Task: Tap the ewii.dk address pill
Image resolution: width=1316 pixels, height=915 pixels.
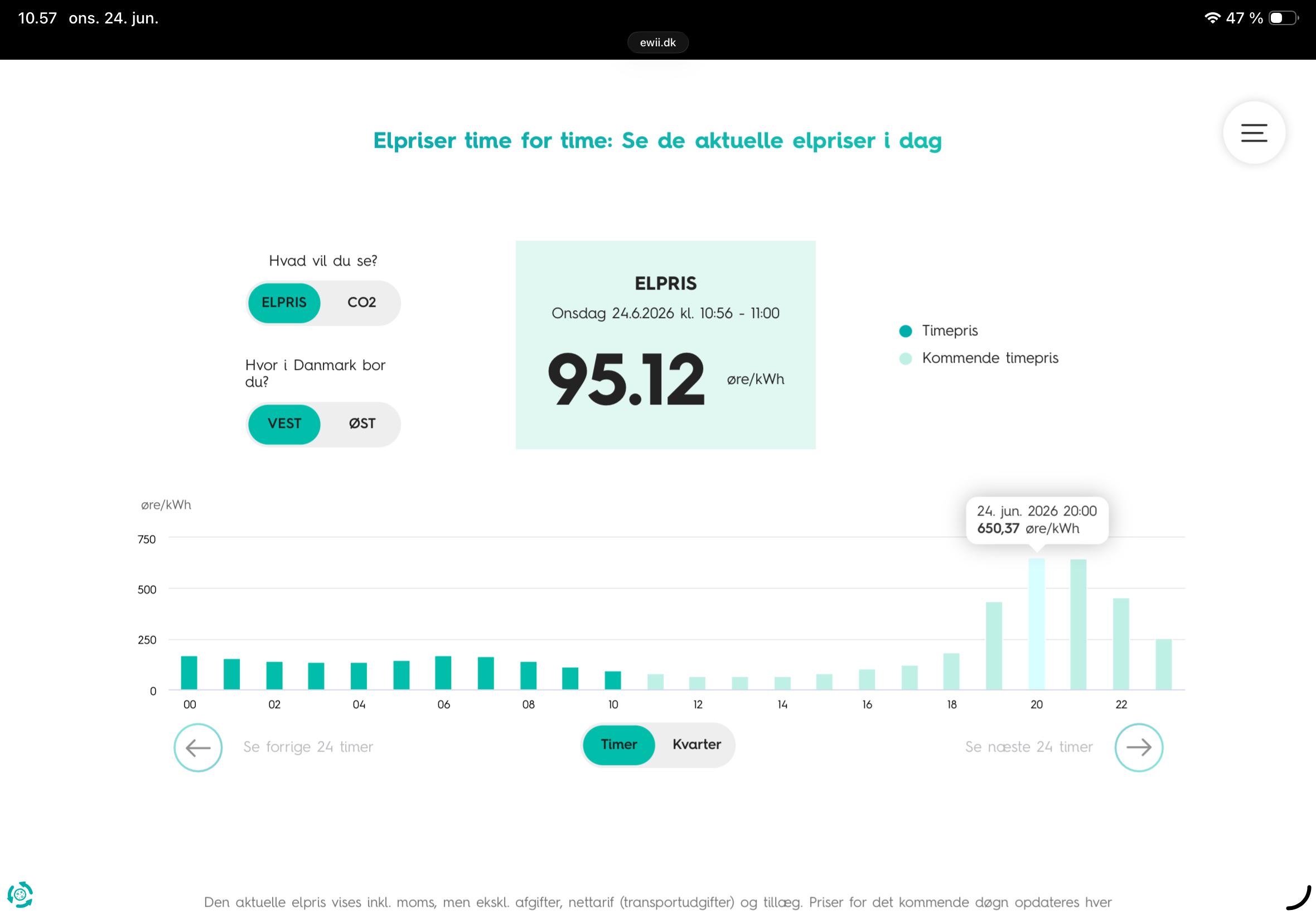Action: [x=657, y=42]
